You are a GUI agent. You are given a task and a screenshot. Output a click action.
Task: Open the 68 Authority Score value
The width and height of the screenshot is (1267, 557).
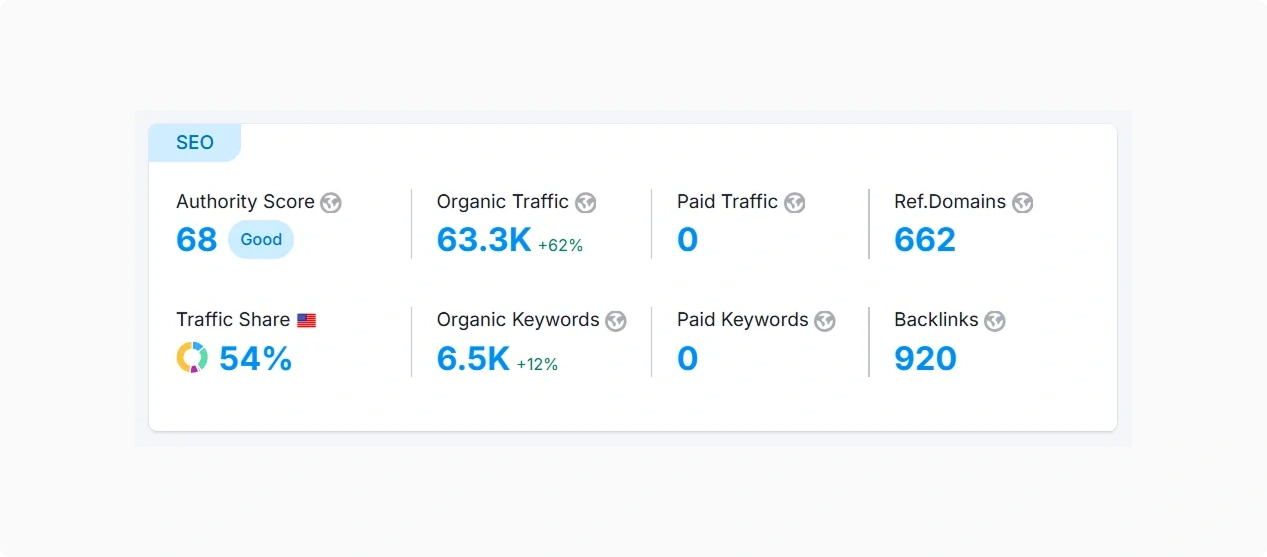(197, 240)
